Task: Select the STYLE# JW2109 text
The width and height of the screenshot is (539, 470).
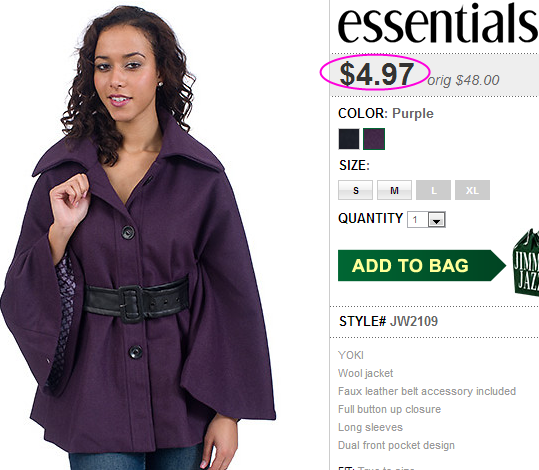Action: pos(388,321)
